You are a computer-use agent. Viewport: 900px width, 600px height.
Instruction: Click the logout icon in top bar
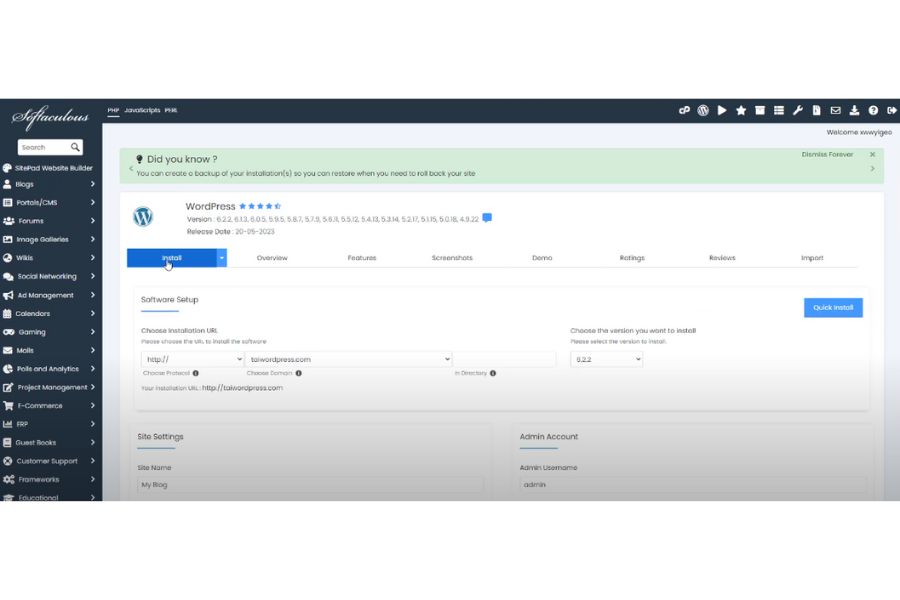pos(890,110)
